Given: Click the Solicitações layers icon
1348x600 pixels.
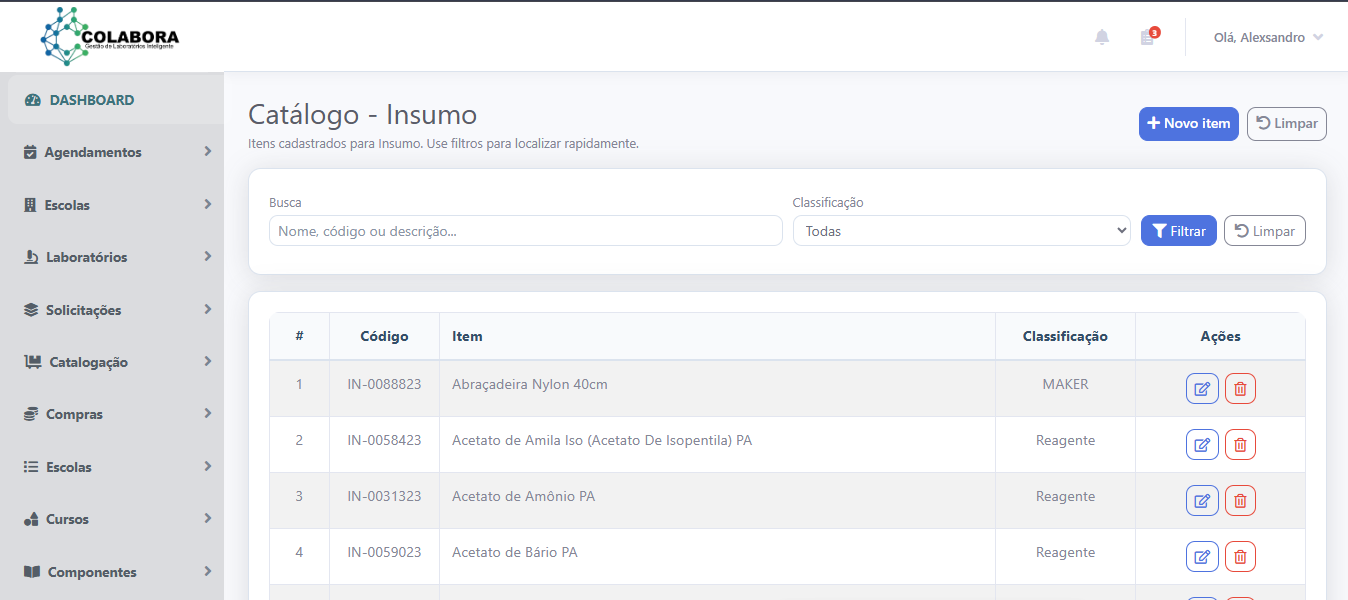Looking at the screenshot, I should pos(31,310).
